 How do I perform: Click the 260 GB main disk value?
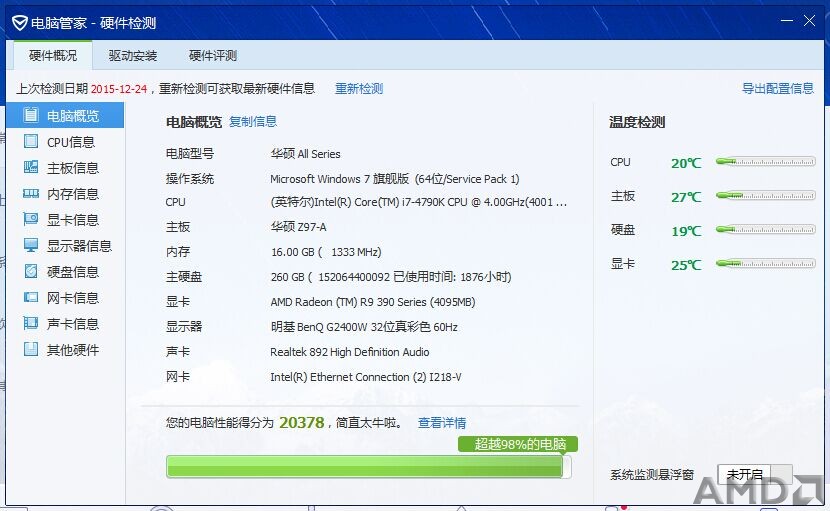(391, 277)
